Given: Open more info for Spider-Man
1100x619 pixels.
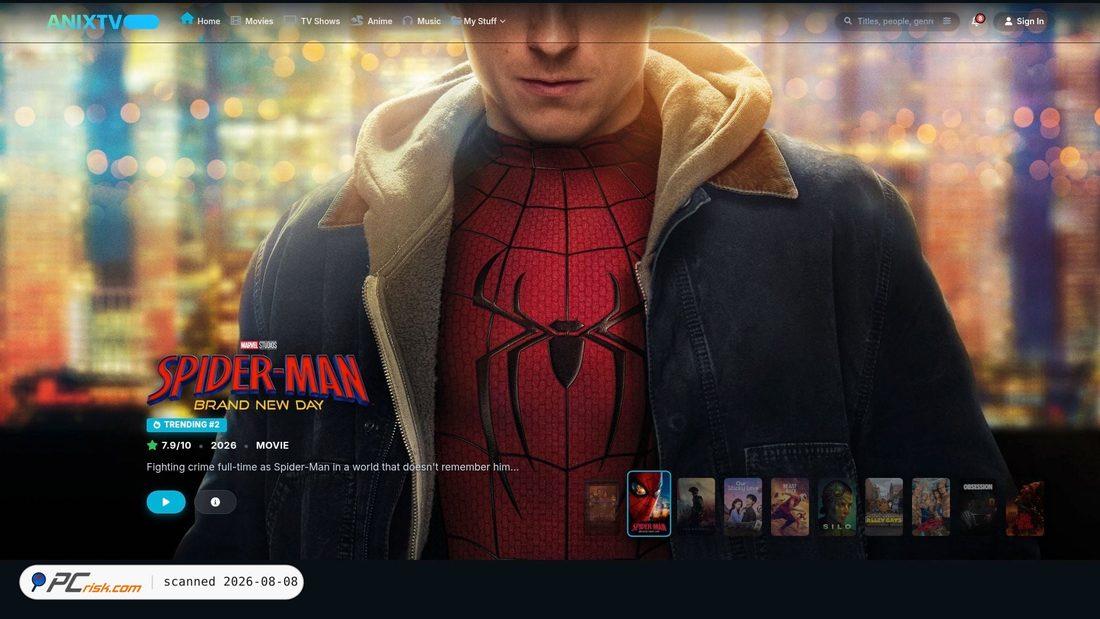Looking at the screenshot, I should [x=215, y=502].
